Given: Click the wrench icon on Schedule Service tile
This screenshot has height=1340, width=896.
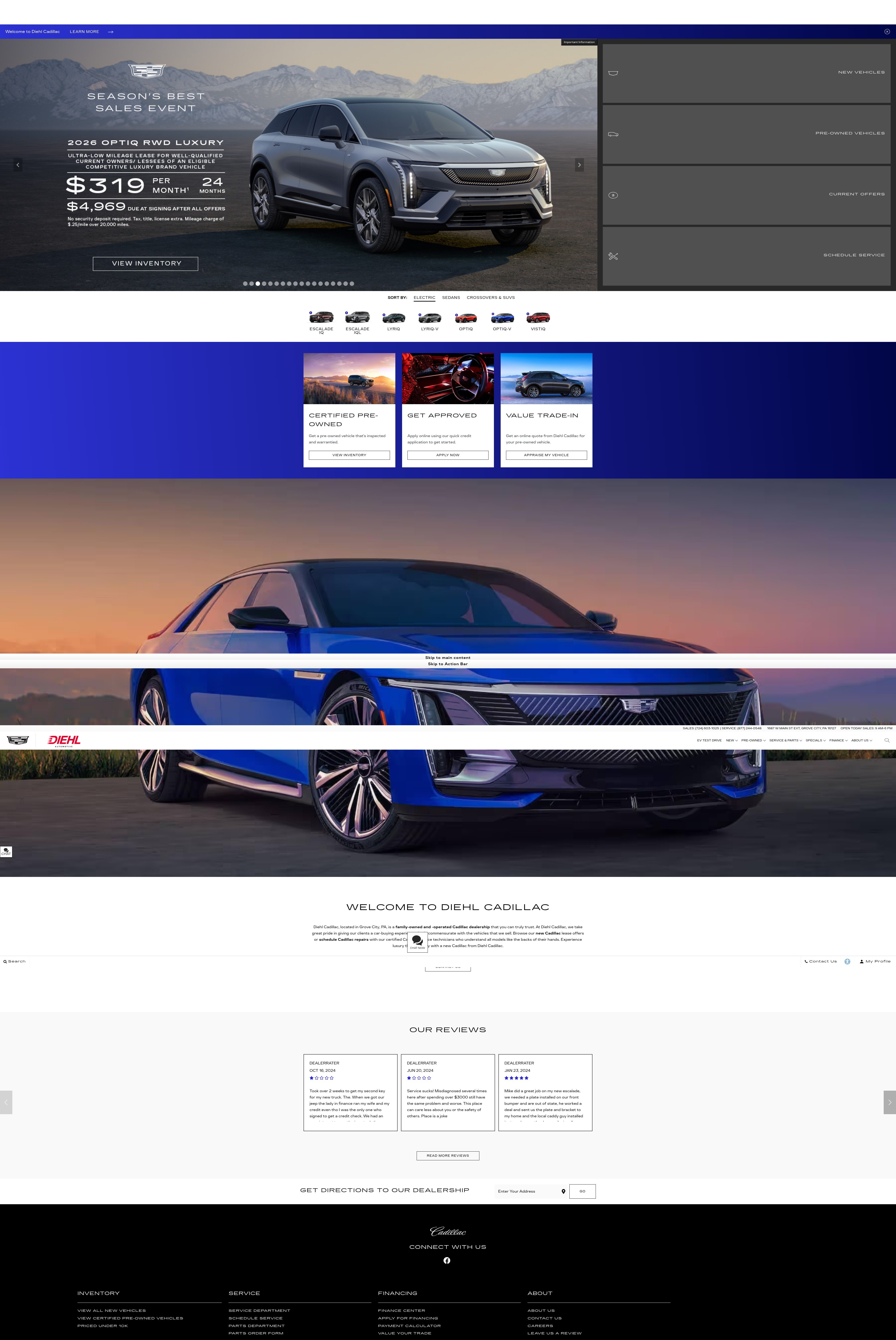Looking at the screenshot, I should (613, 256).
